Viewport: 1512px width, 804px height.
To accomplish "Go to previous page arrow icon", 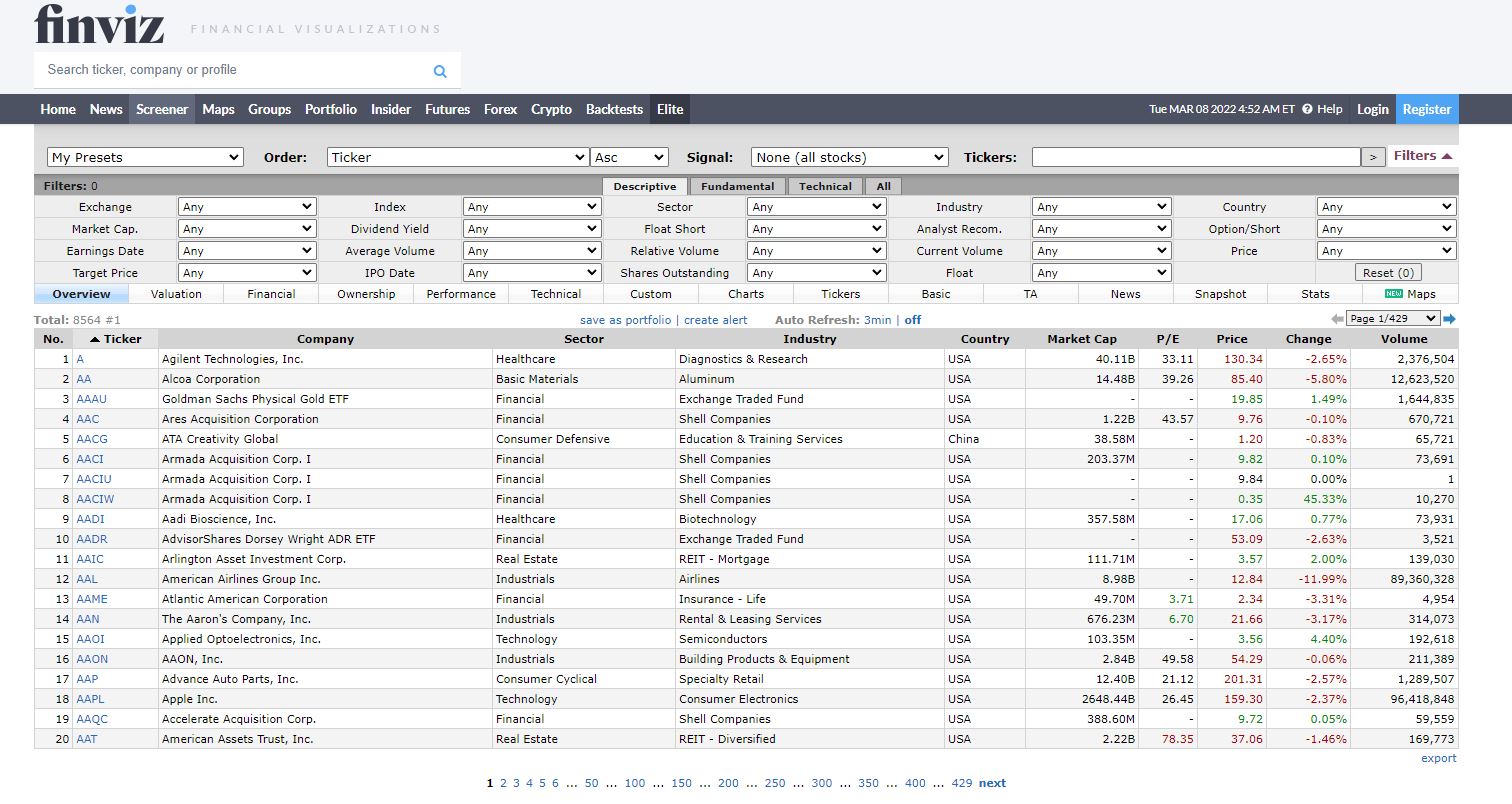I will point(1337,319).
